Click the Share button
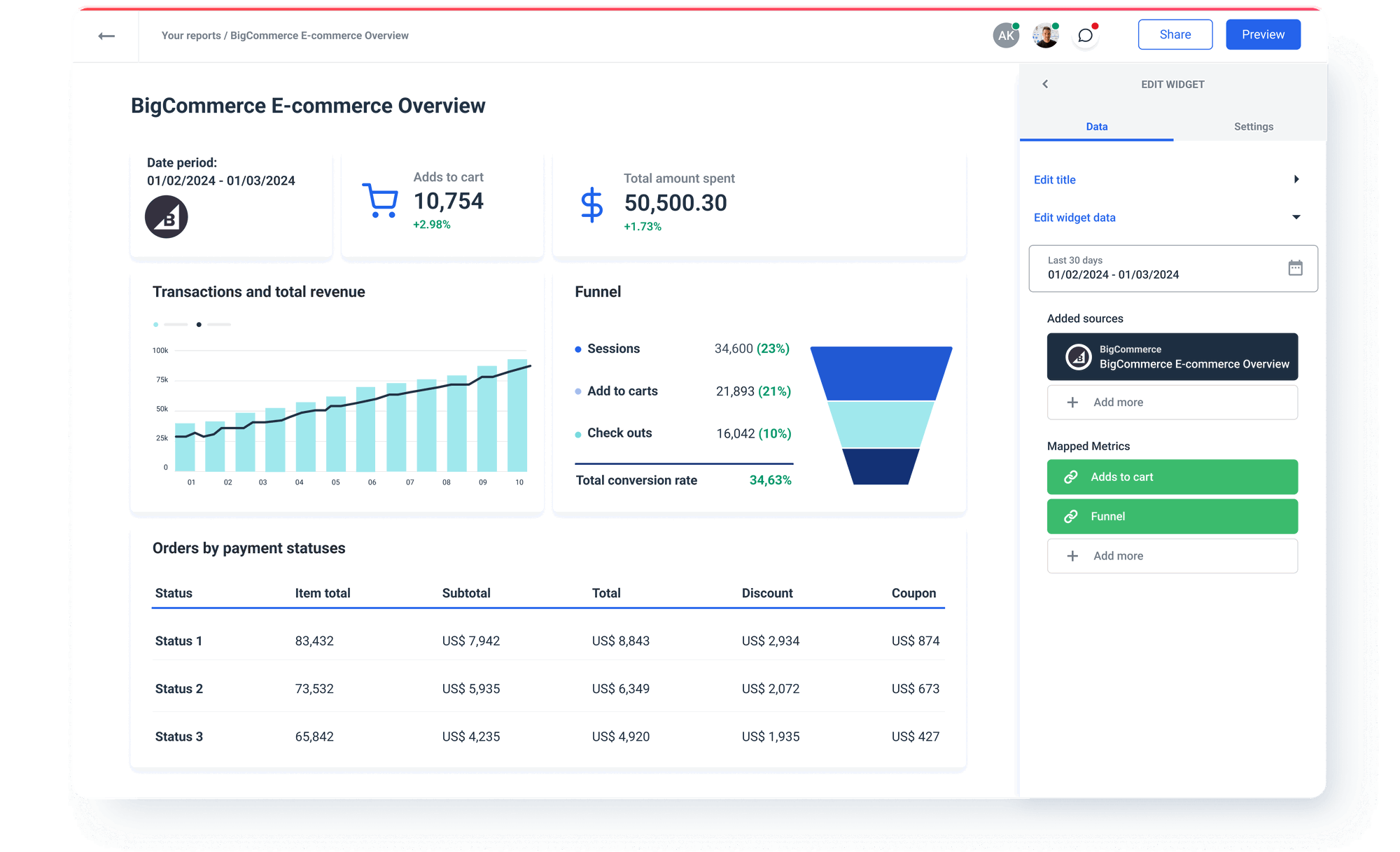The height and width of the screenshot is (852, 1400). pos(1175,34)
